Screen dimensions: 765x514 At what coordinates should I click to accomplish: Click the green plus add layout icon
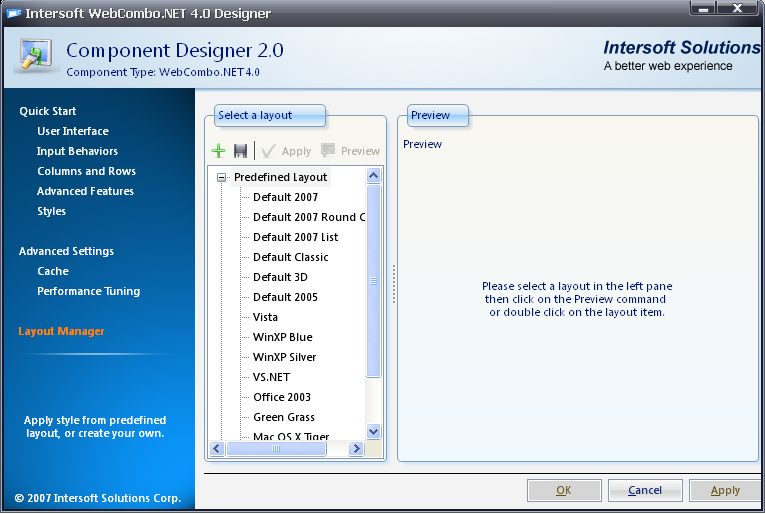click(219, 151)
